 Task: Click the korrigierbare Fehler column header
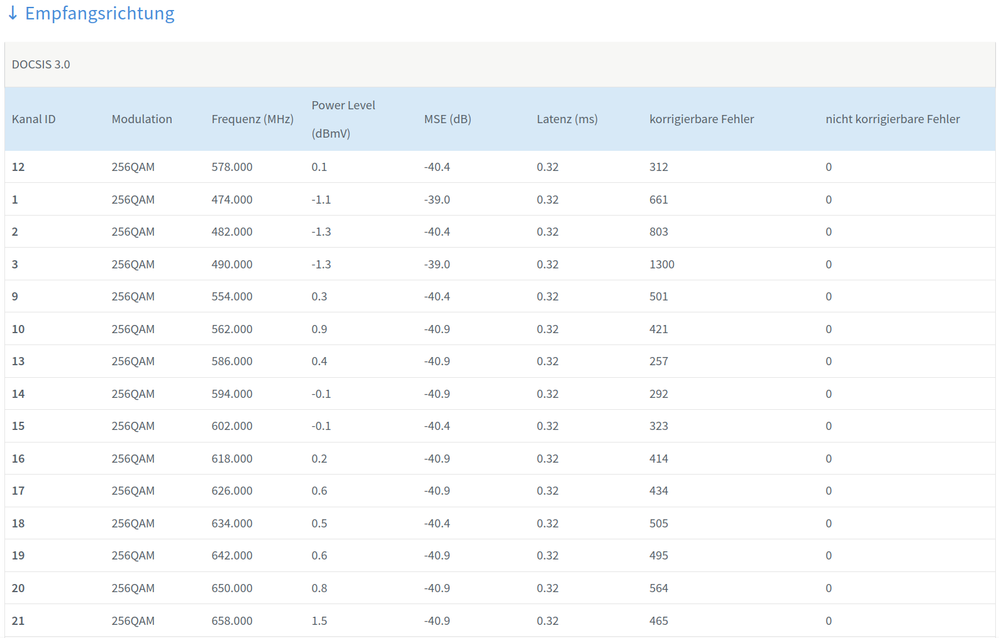pos(701,119)
